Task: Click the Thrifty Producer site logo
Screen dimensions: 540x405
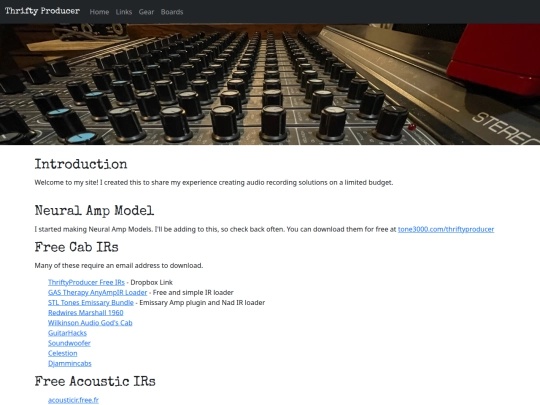Action: [x=42, y=11]
